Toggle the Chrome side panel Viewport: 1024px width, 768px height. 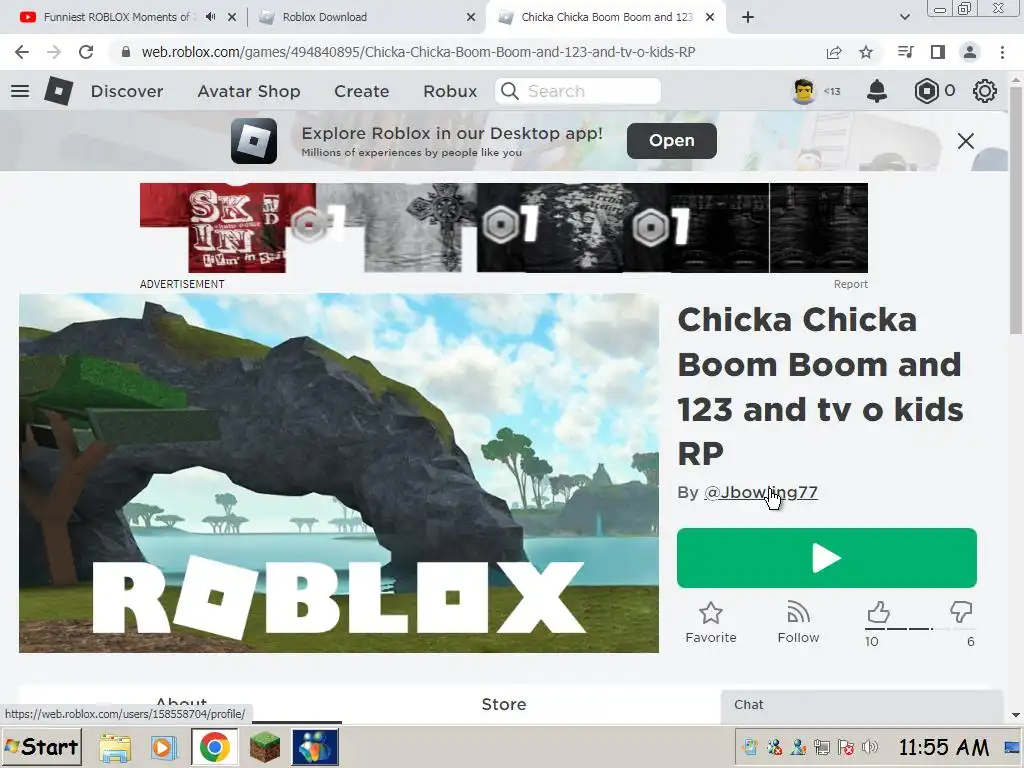(938, 52)
